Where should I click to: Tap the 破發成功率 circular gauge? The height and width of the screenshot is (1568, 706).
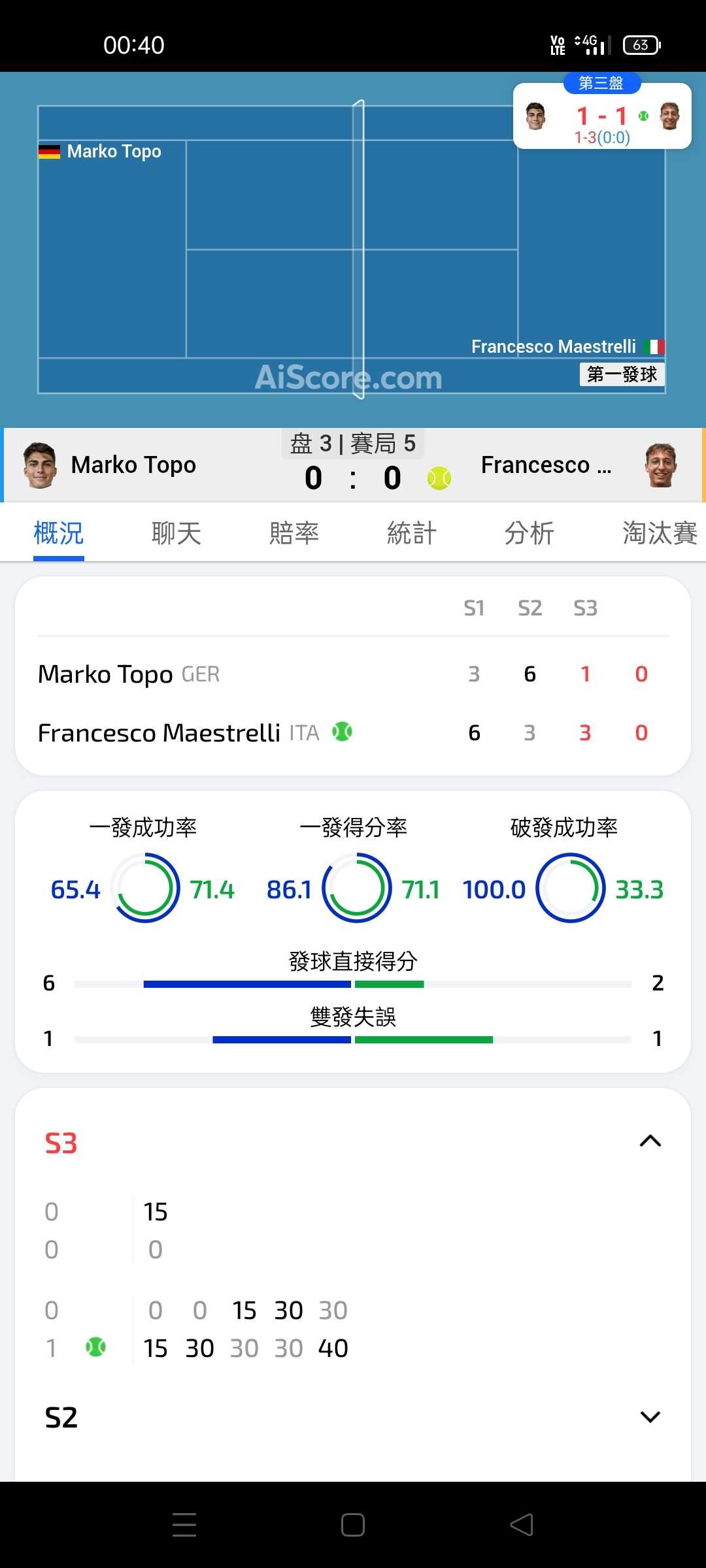[x=570, y=888]
